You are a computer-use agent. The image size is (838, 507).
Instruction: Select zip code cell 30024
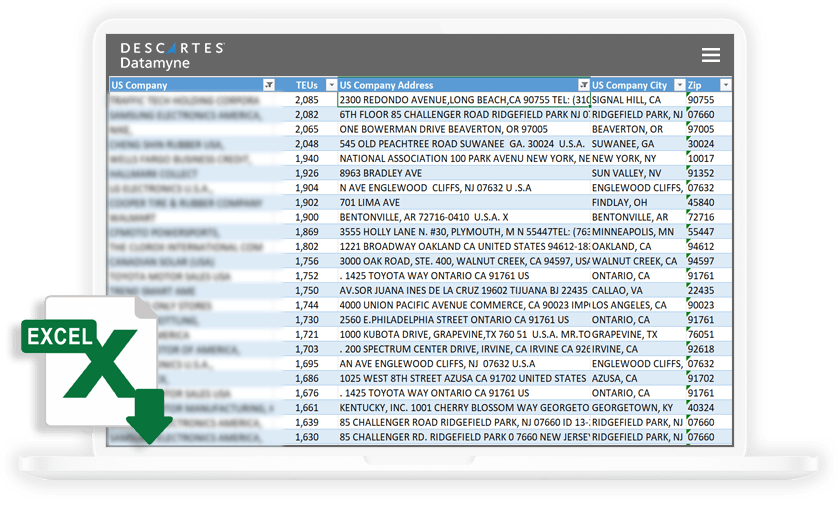coord(709,144)
